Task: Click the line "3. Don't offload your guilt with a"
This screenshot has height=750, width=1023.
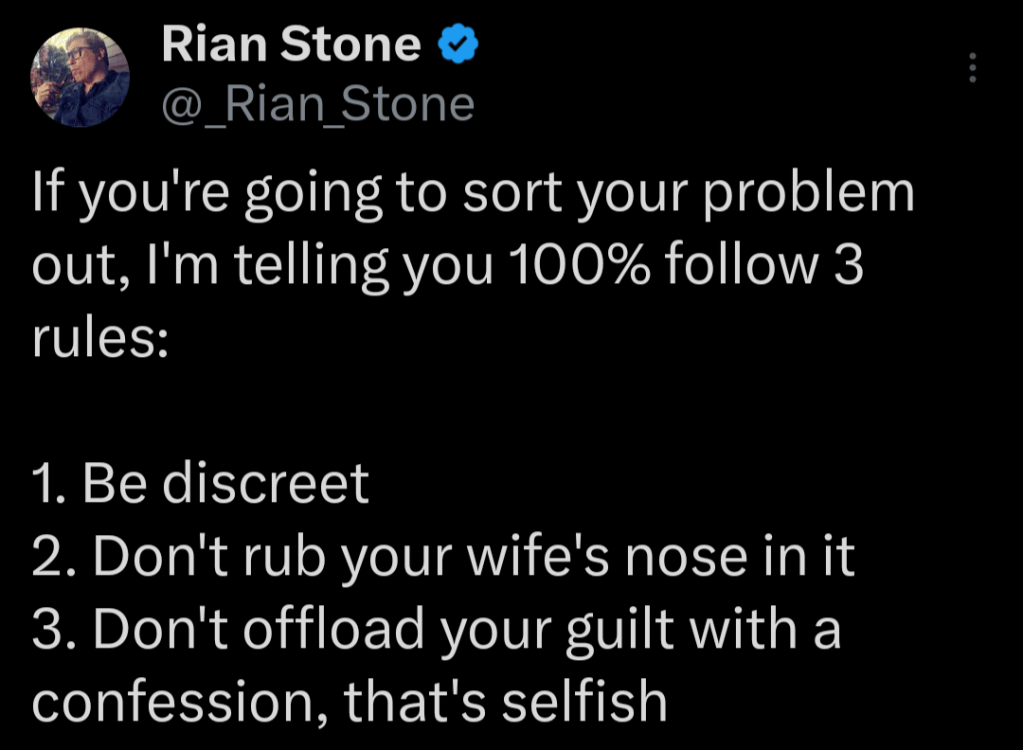Action: tap(436, 630)
